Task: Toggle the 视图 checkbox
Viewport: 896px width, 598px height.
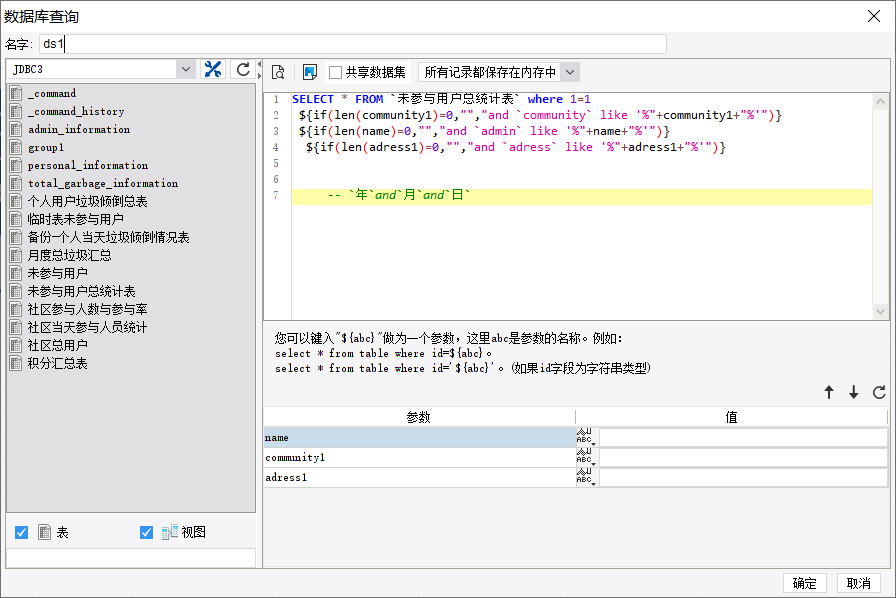Action: click(x=147, y=533)
